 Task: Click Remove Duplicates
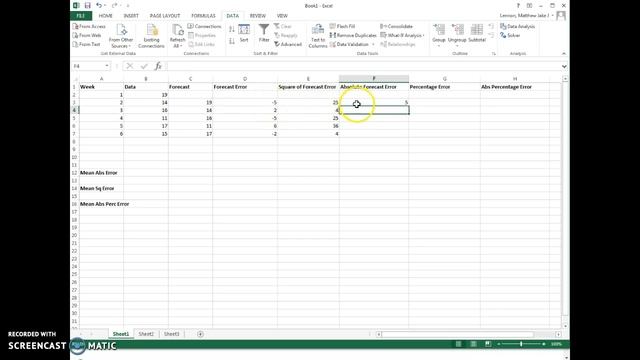click(353, 35)
